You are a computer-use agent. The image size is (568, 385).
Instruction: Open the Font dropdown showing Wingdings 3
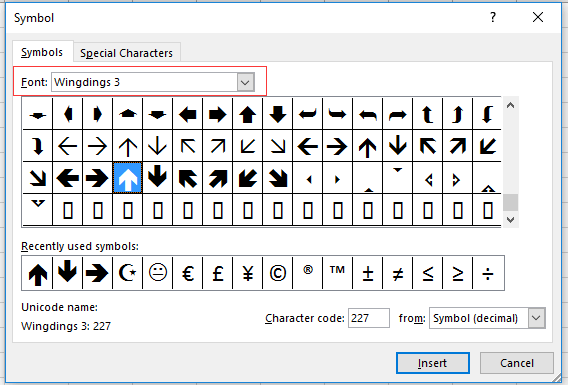coord(245,82)
